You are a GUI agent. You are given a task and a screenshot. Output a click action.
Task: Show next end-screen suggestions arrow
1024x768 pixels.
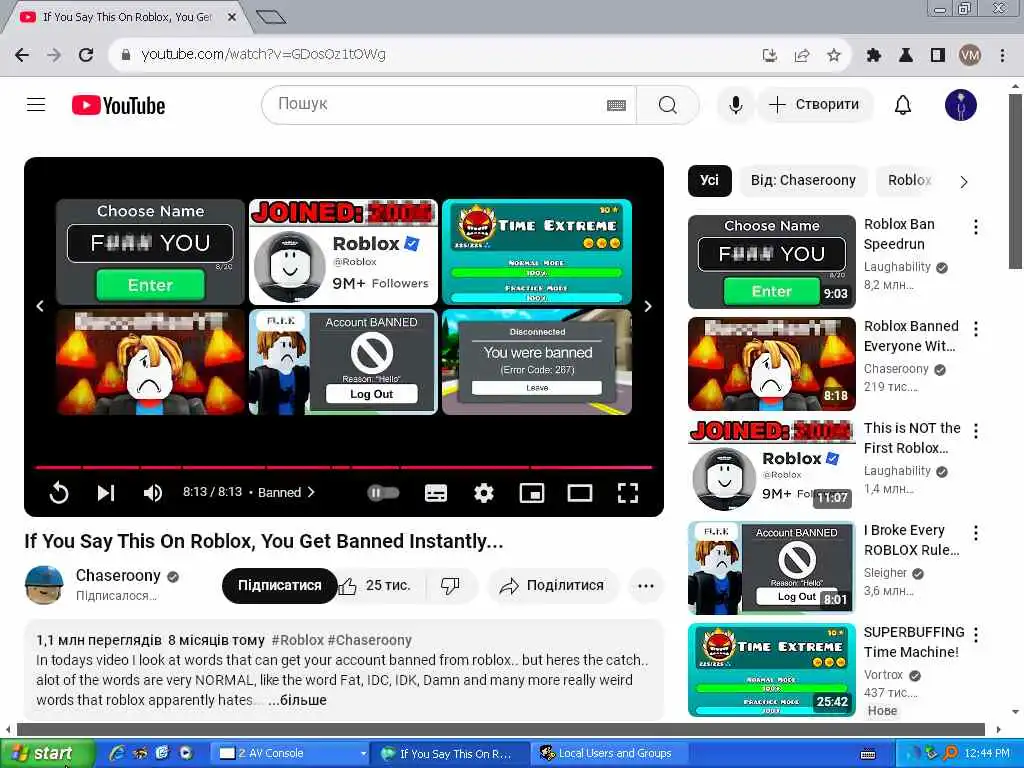[x=648, y=306]
